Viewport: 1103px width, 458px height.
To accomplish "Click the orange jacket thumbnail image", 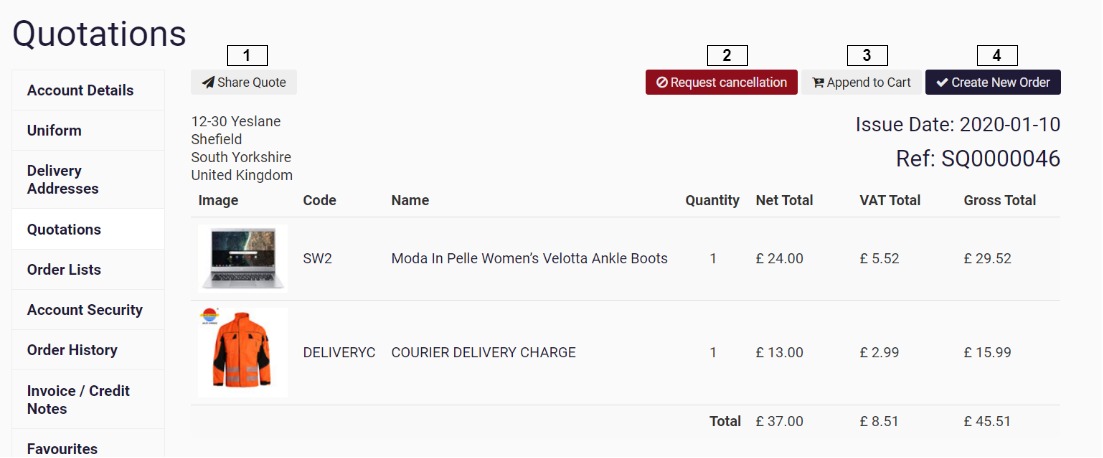I will (x=242, y=352).
